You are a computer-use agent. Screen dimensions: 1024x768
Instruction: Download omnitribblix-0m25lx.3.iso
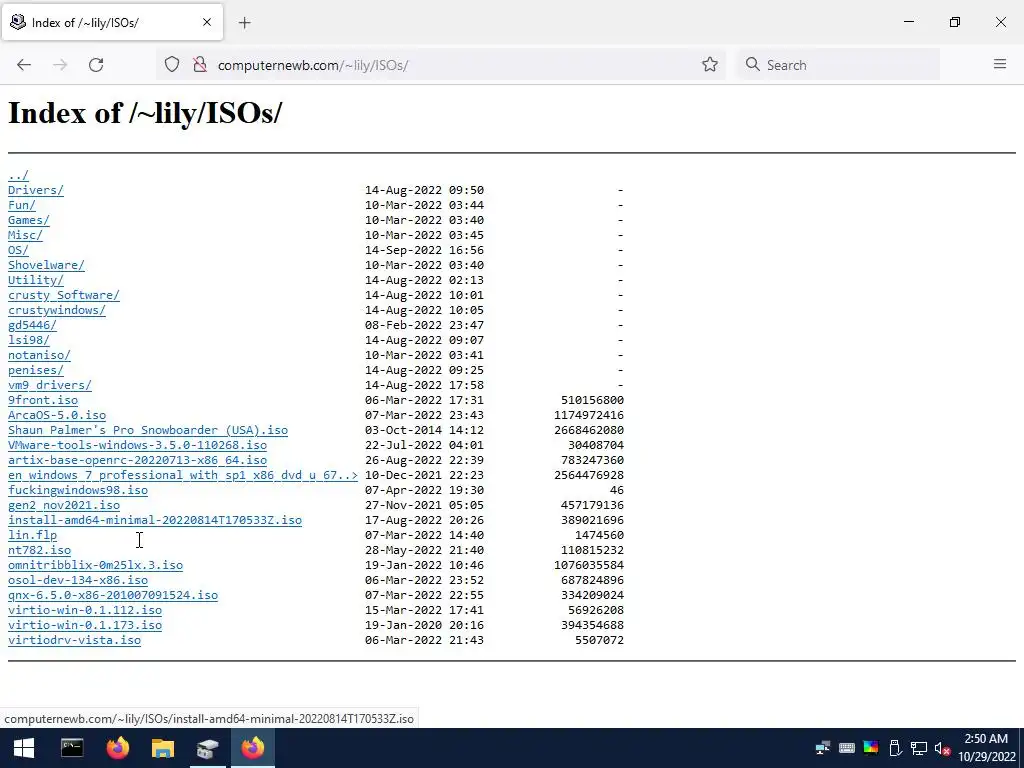(x=95, y=566)
